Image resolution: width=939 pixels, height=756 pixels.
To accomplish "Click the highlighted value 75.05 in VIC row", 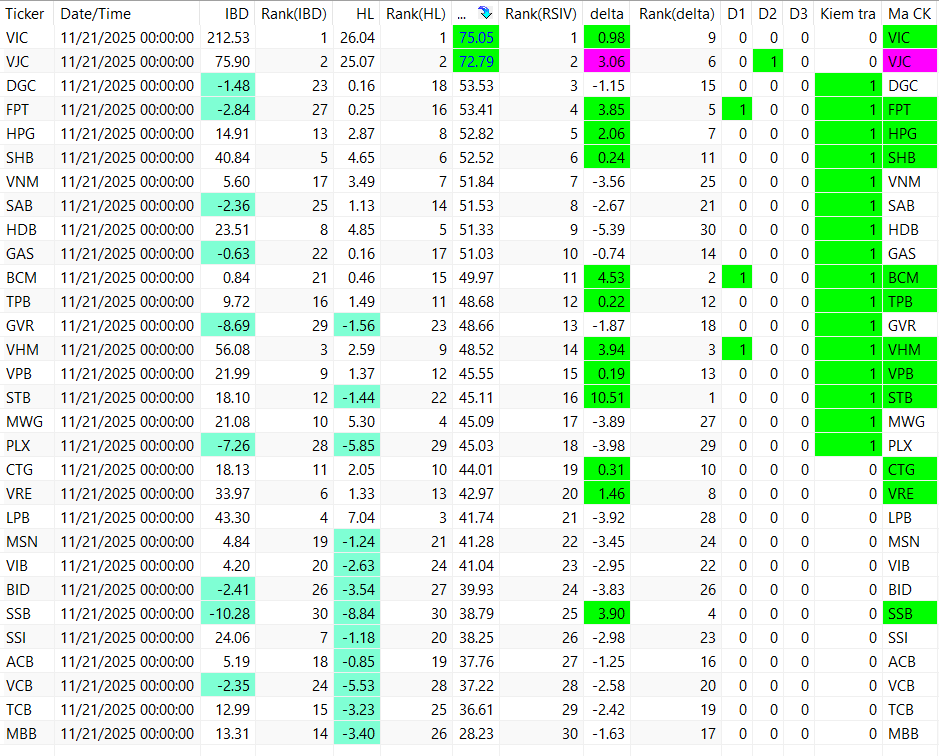I will [x=476, y=38].
